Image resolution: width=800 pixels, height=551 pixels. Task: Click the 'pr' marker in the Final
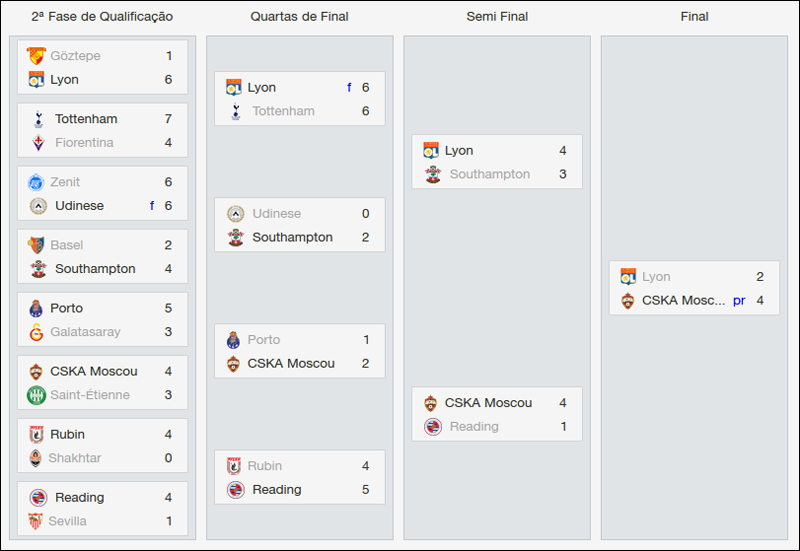click(x=739, y=300)
